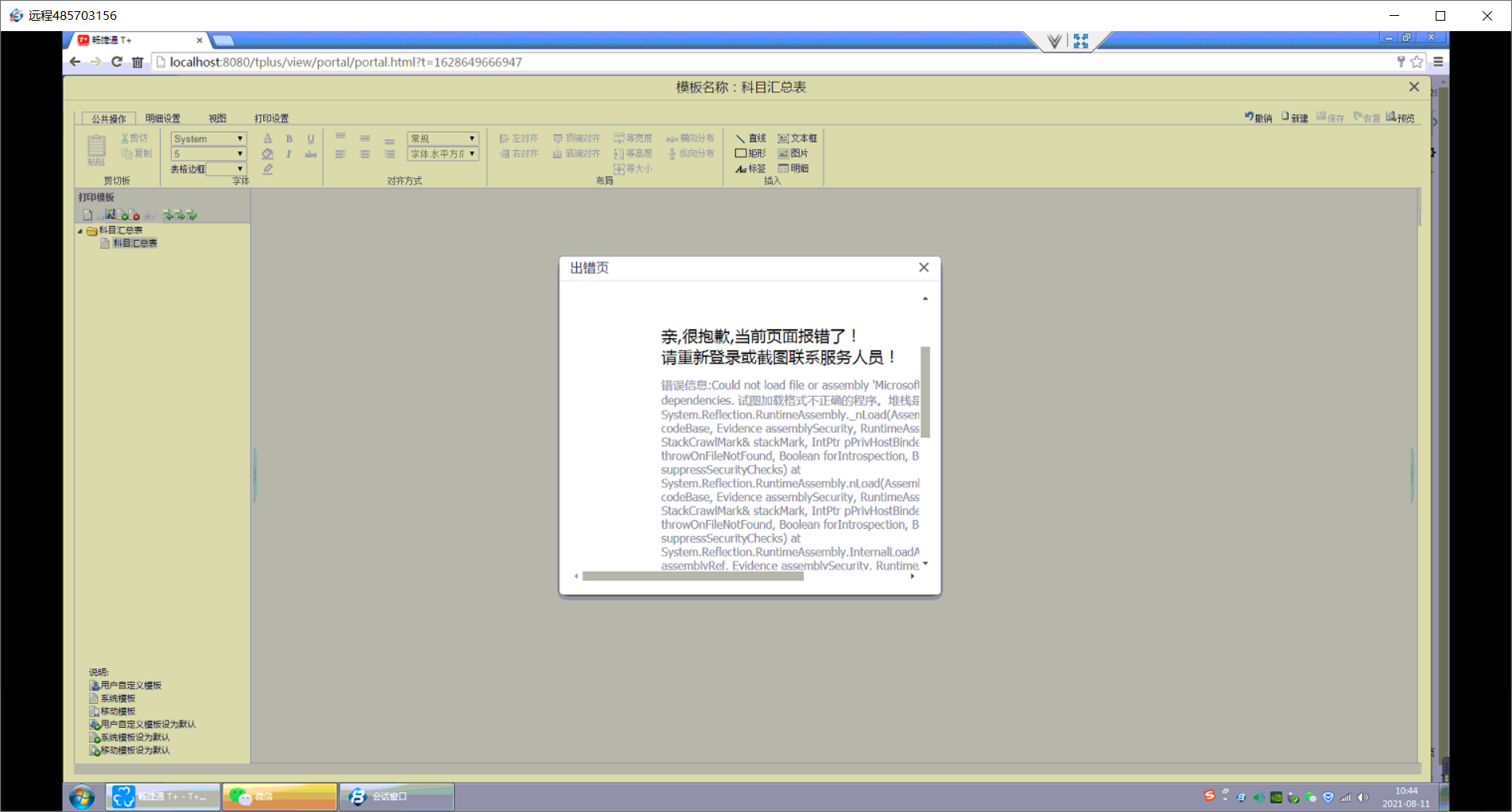Viewport: 1512px width, 812px height.
Task: Insert a 标签 label
Action: 750,169
